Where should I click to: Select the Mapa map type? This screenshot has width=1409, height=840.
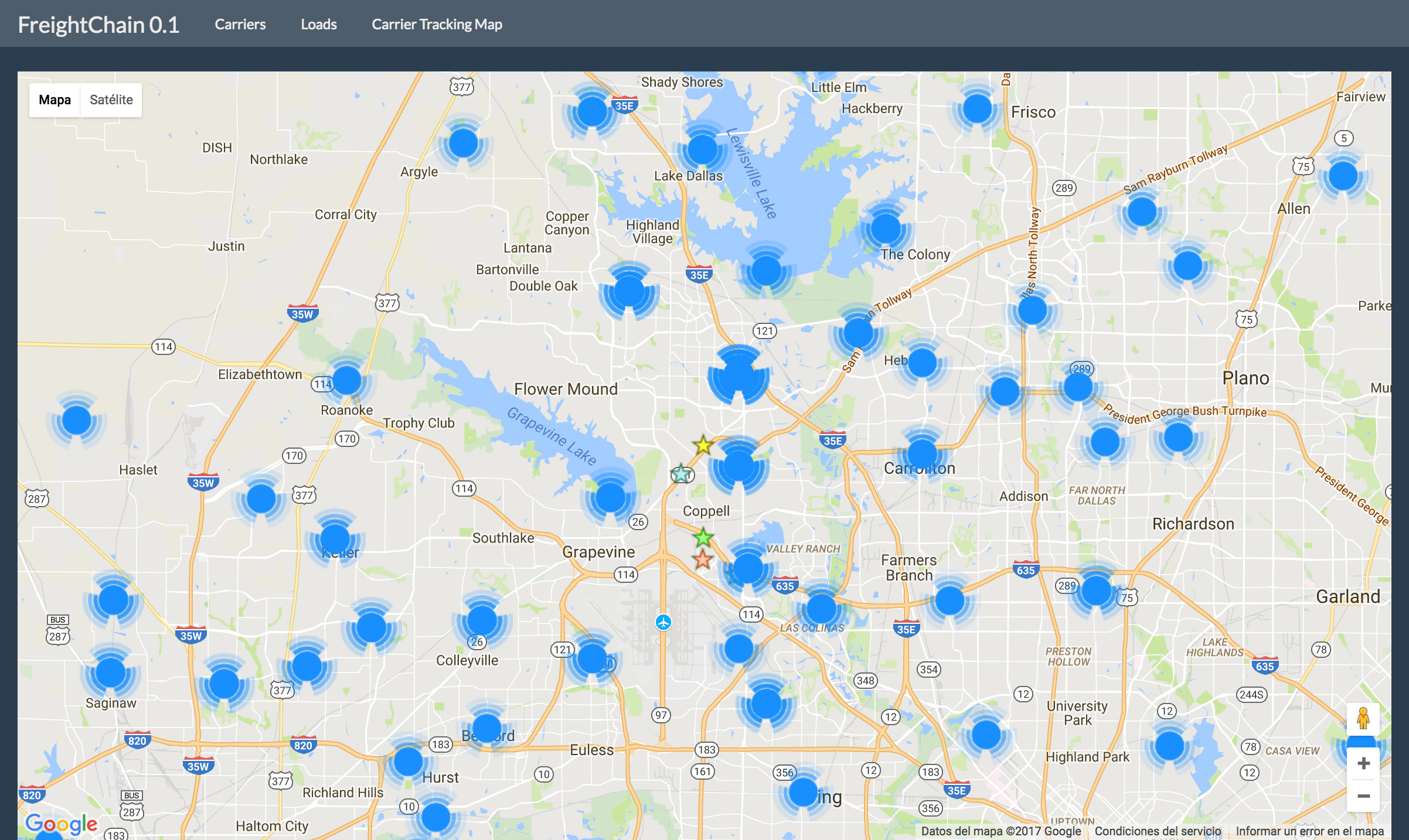pyautogui.click(x=55, y=100)
